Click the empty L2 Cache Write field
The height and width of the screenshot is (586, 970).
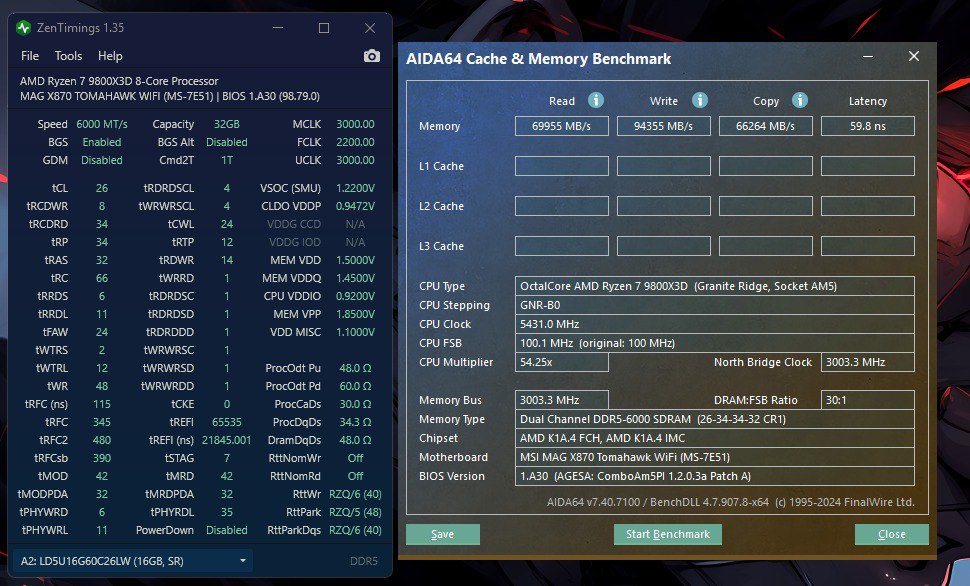tap(664, 206)
